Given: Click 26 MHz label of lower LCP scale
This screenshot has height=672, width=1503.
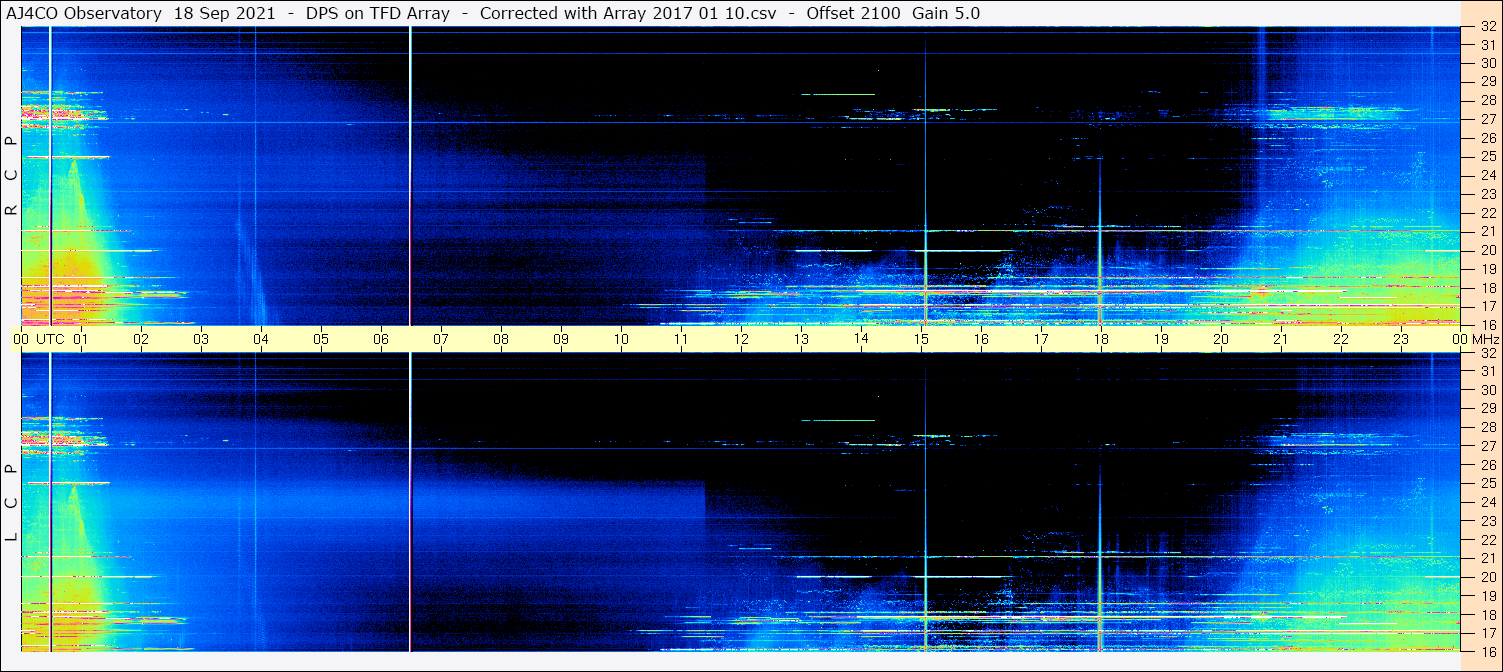Looking at the screenshot, I should coord(1488,465).
